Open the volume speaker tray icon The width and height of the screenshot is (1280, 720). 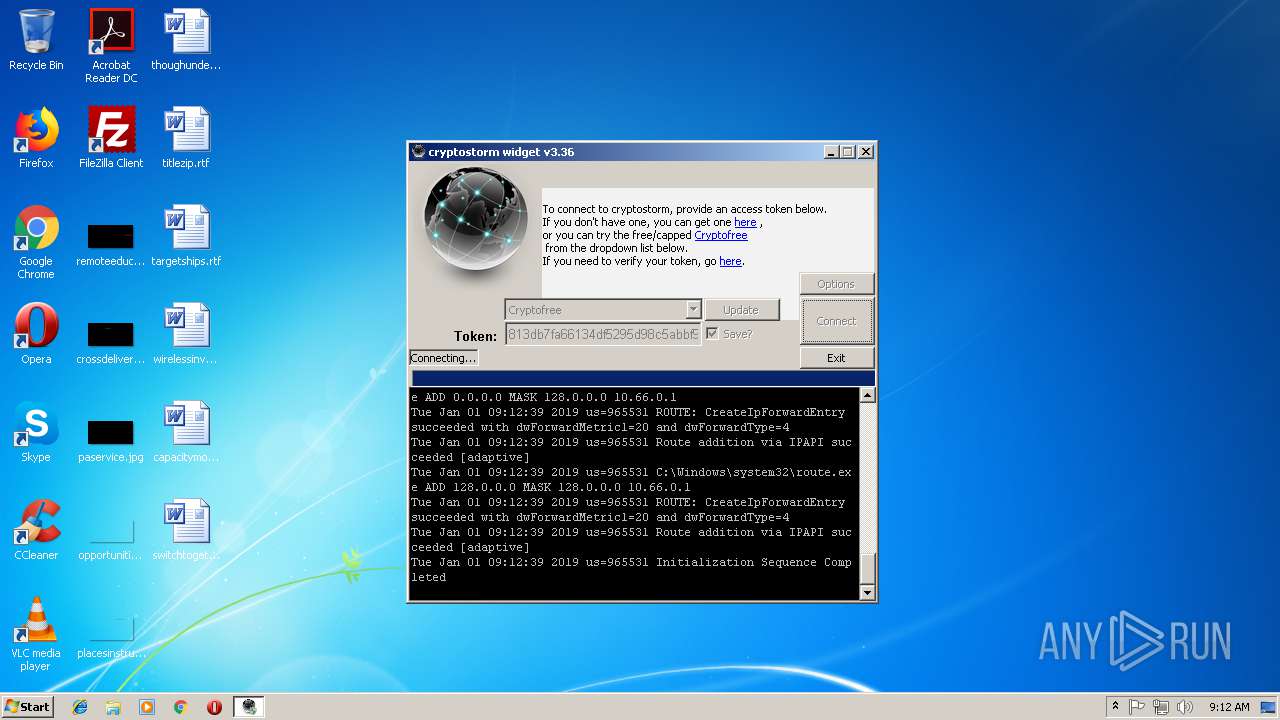point(1185,707)
